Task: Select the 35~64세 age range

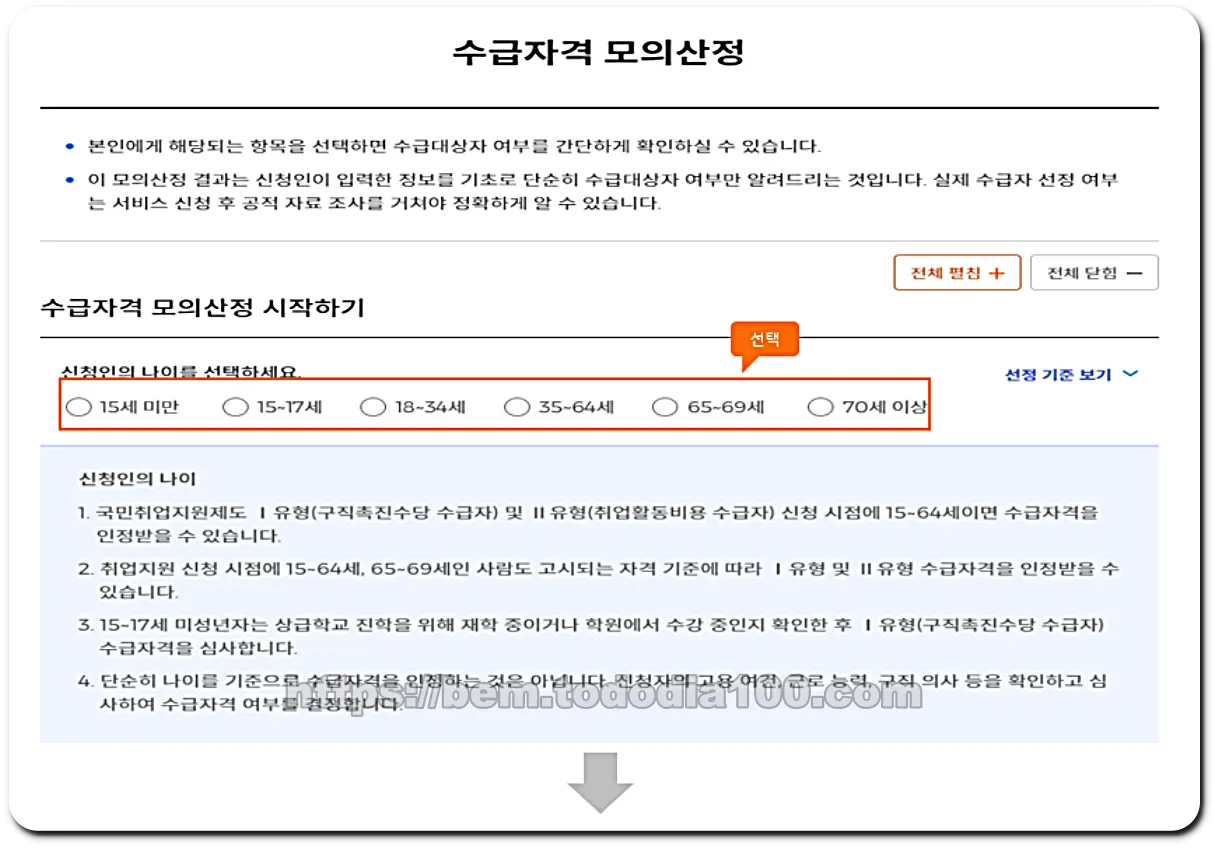Action: click(517, 406)
